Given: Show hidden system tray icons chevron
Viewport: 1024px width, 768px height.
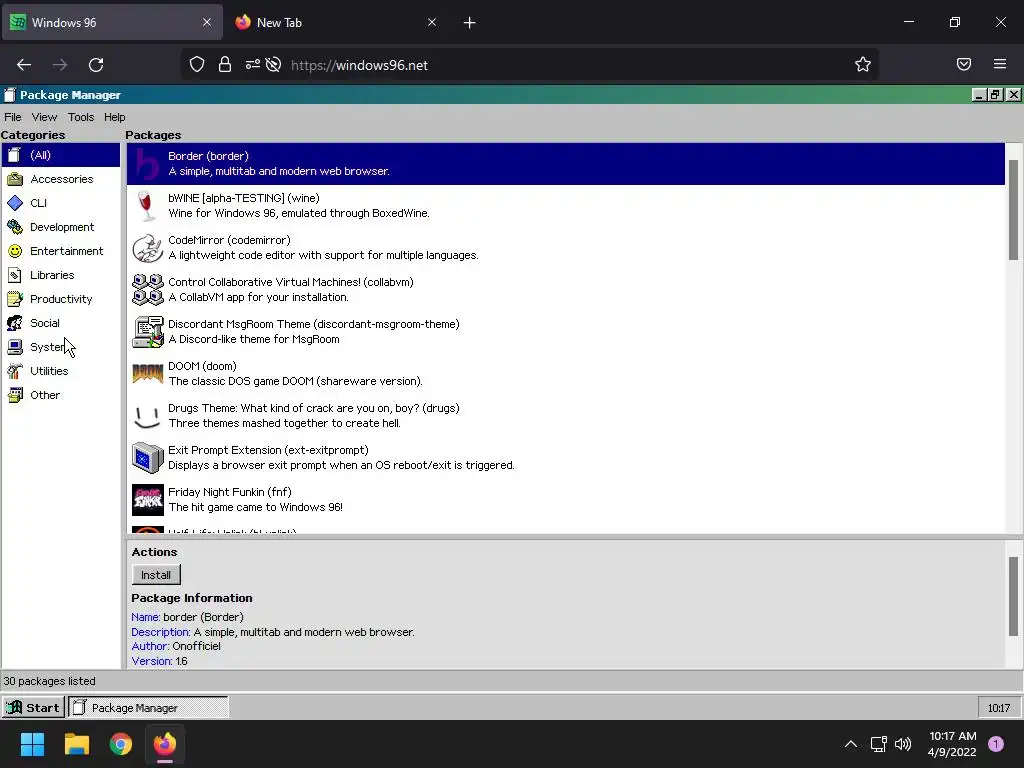Looking at the screenshot, I should 850,744.
